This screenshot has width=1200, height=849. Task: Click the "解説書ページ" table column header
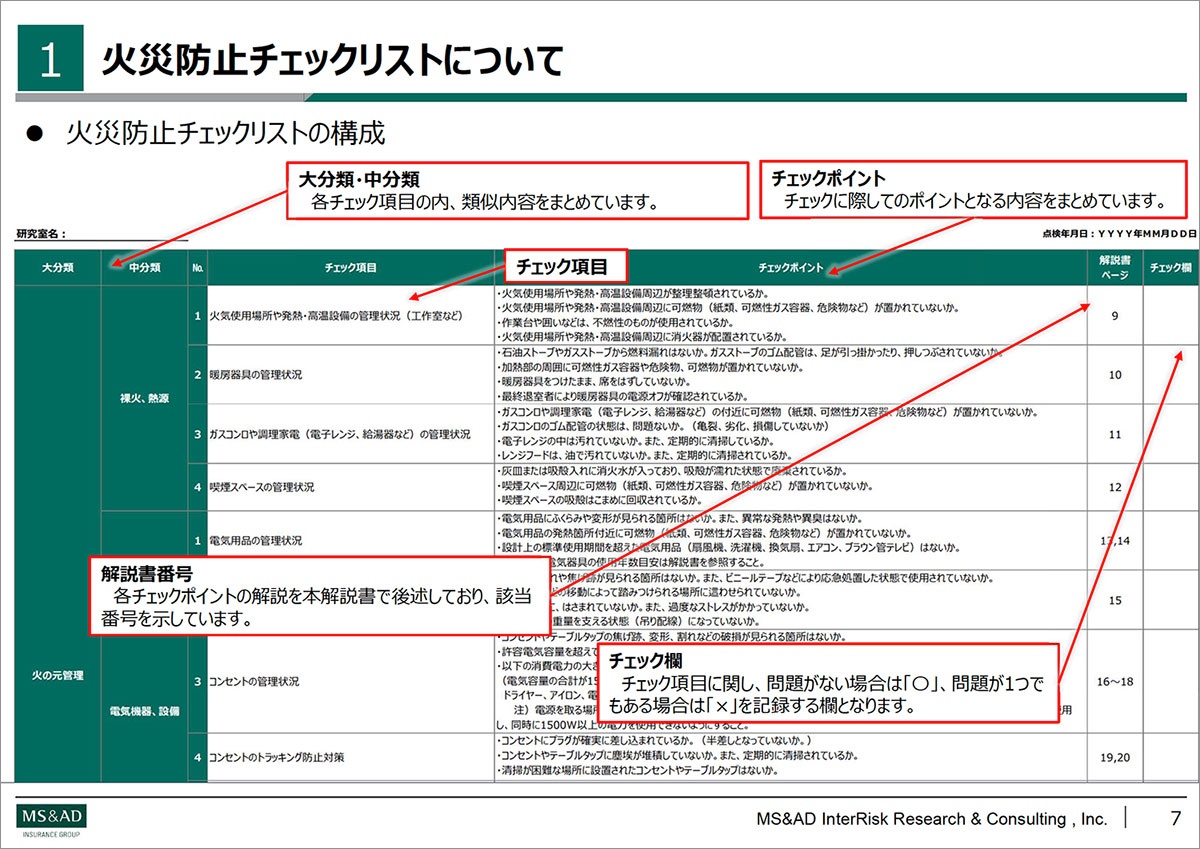tap(1115, 268)
